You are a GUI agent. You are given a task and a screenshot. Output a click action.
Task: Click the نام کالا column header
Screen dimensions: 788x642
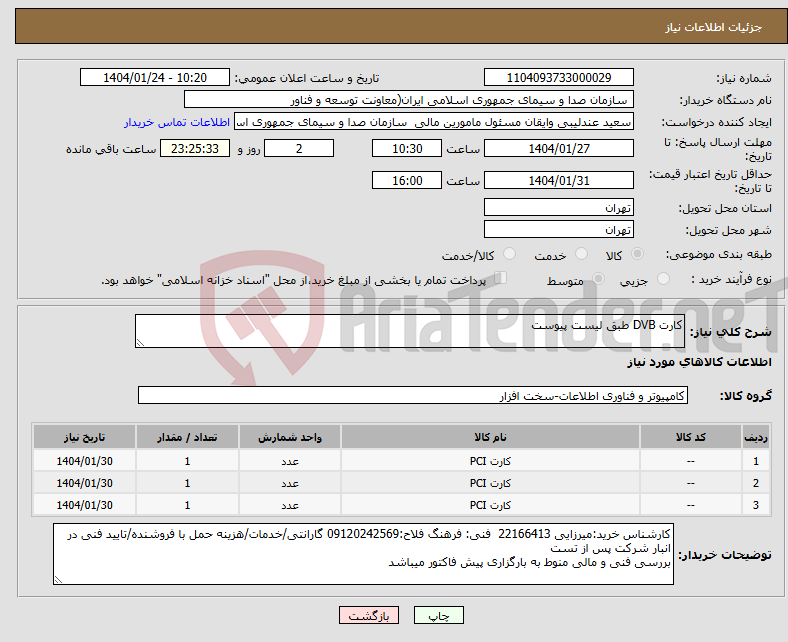click(x=490, y=437)
